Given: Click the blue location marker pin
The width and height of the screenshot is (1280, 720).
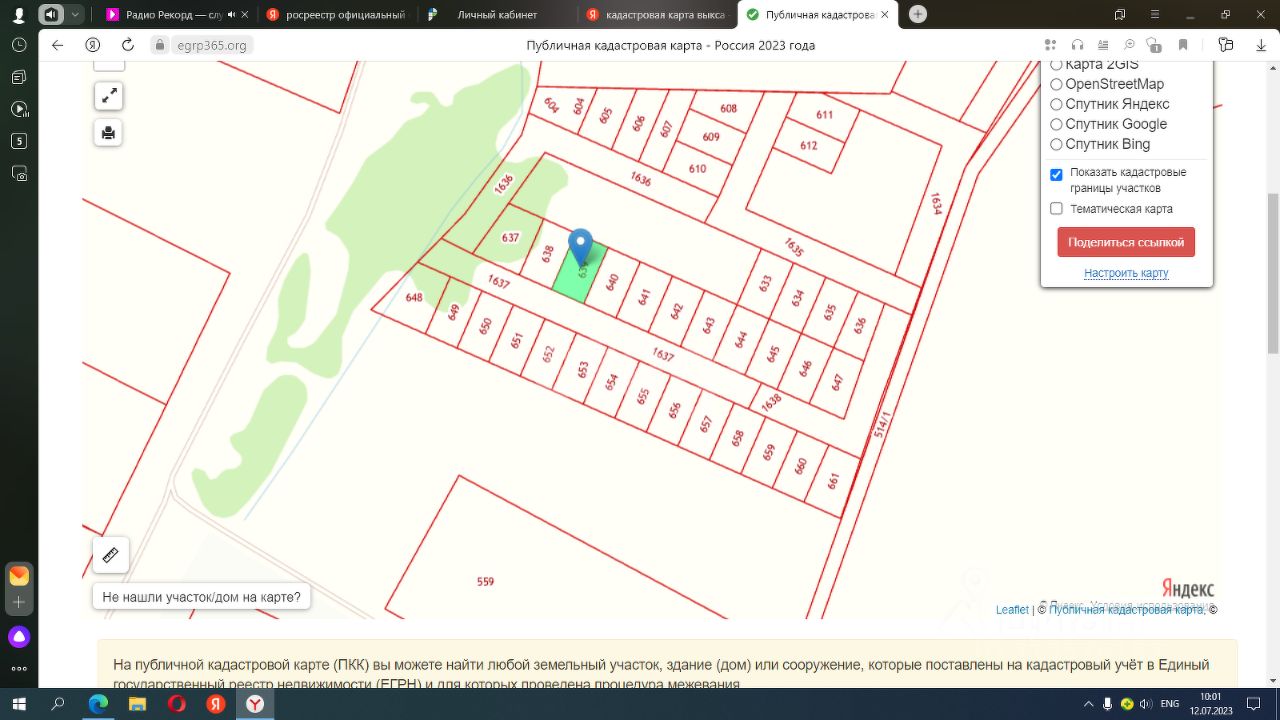Looking at the screenshot, I should point(580,245).
